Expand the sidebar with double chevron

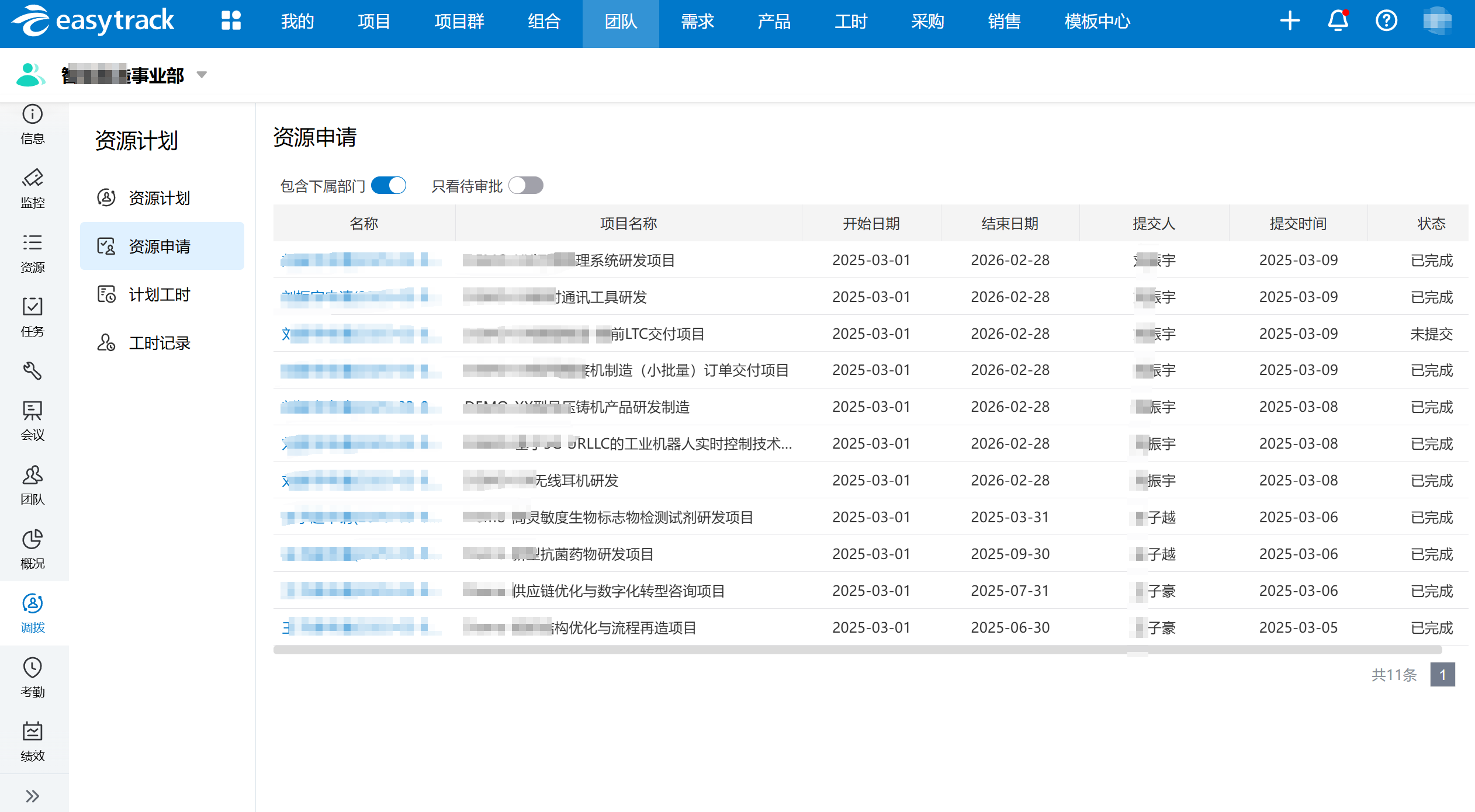(x=33, y=796)
